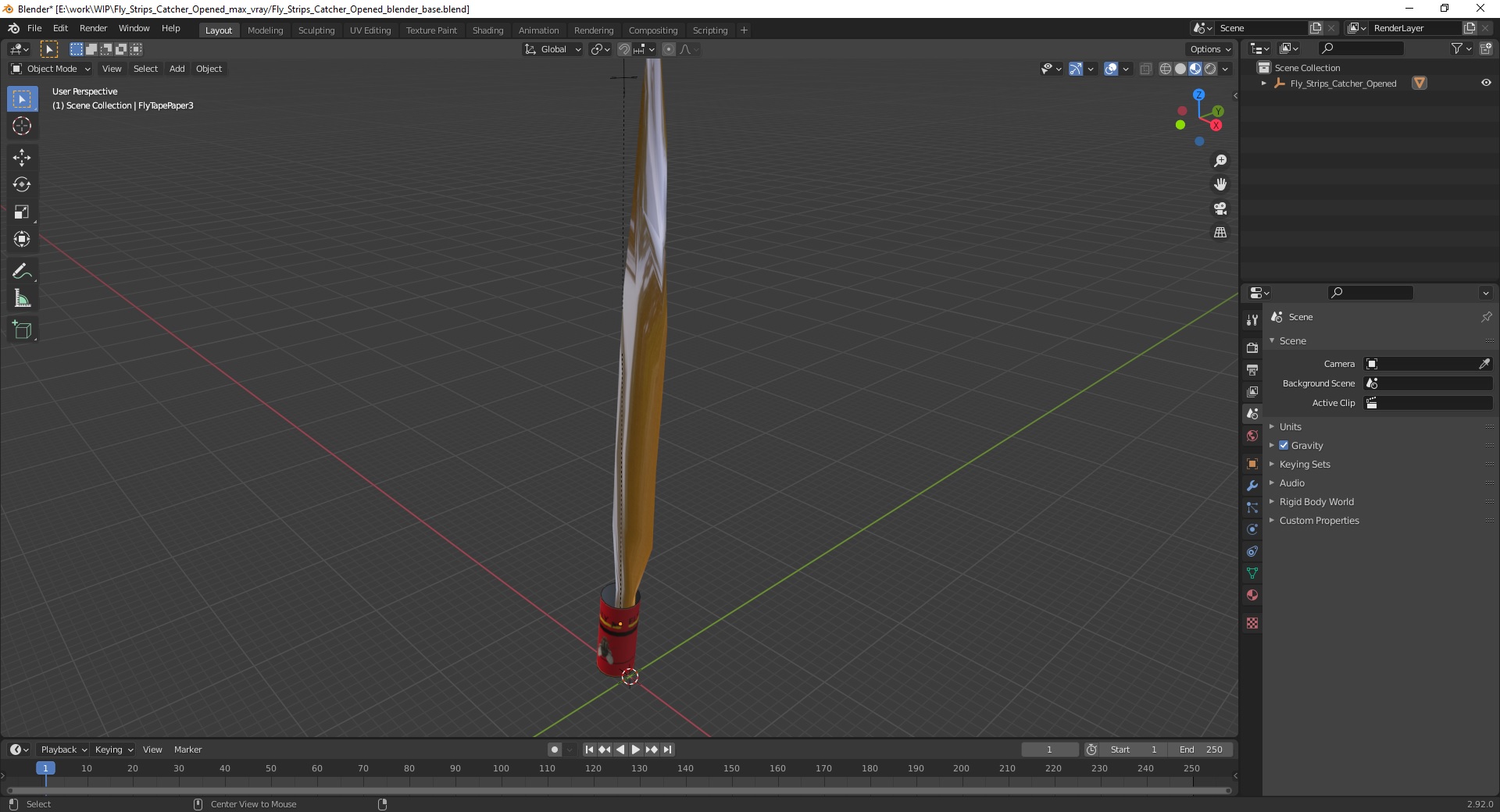Click the zoom view magnifier gizmo
Viewport: 1500px width, 812px height.
point(1220,161)
